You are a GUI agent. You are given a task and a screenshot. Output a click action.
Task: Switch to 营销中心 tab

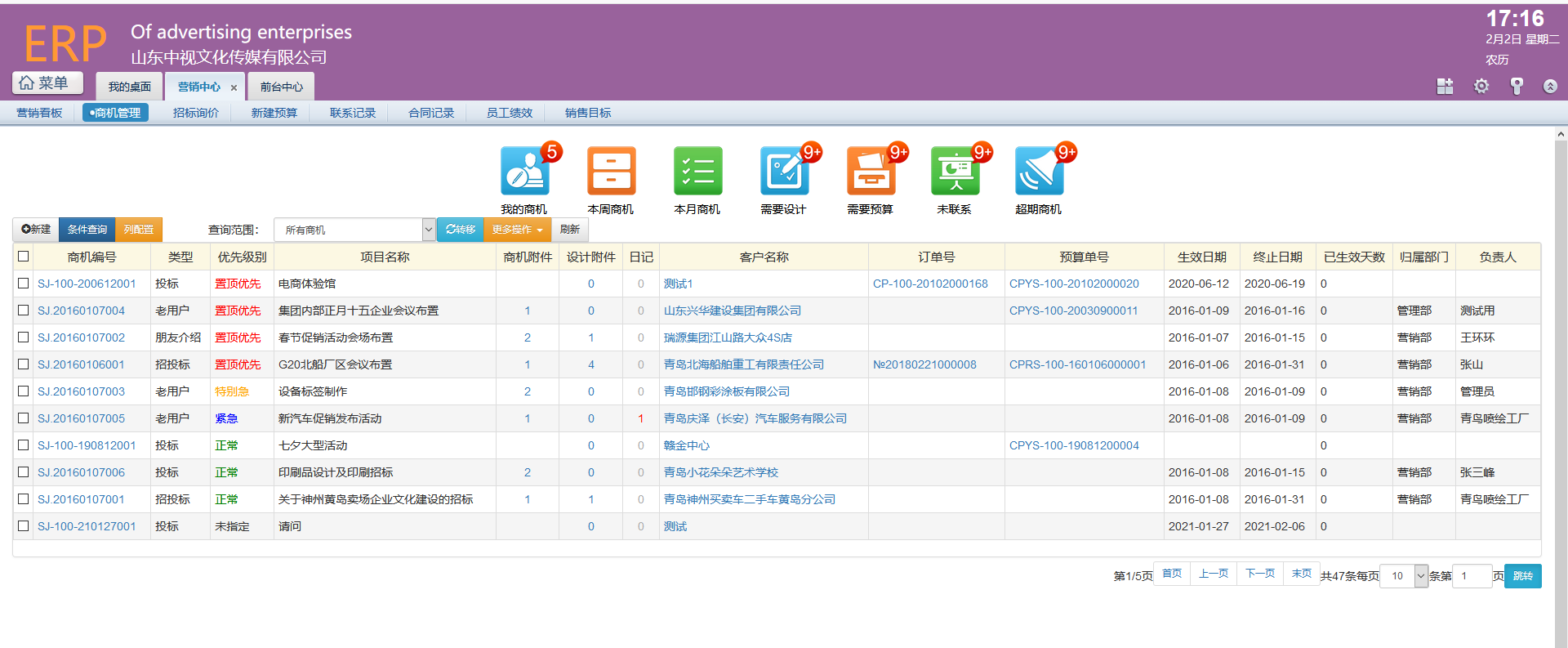(199, 87)
